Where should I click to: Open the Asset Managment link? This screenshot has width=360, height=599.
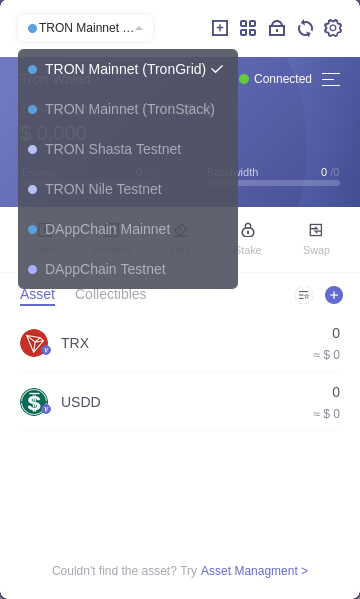[254, 571]
